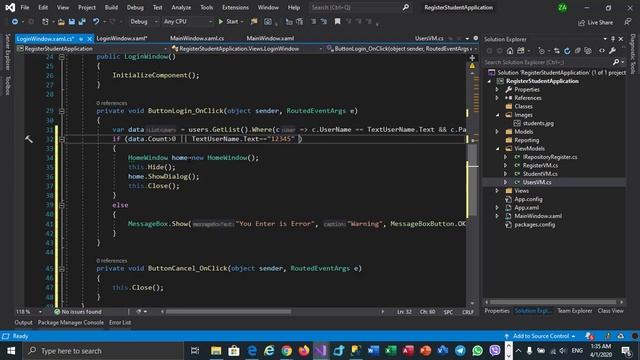Toggle pin on LoginWindow.xaml.cs tab
Viewport: 640px width, 360px height.
click(x=81, y=39)
